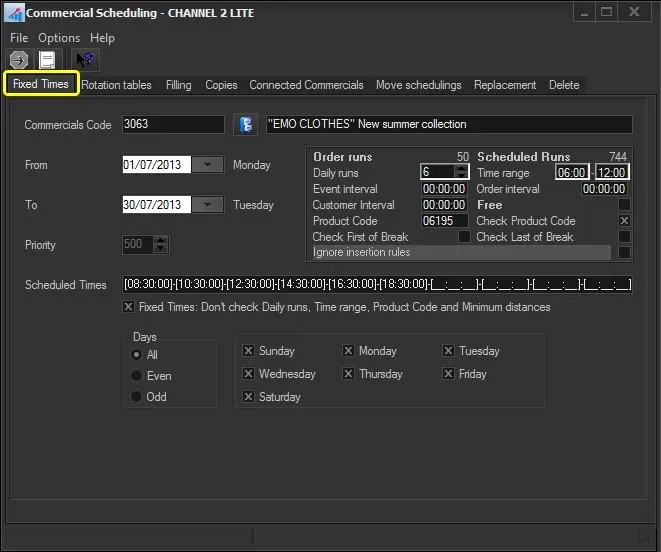Click the commercial lookup icon beside code field
This screenshot has width=661, height=552.
click(x=245, y=125)
